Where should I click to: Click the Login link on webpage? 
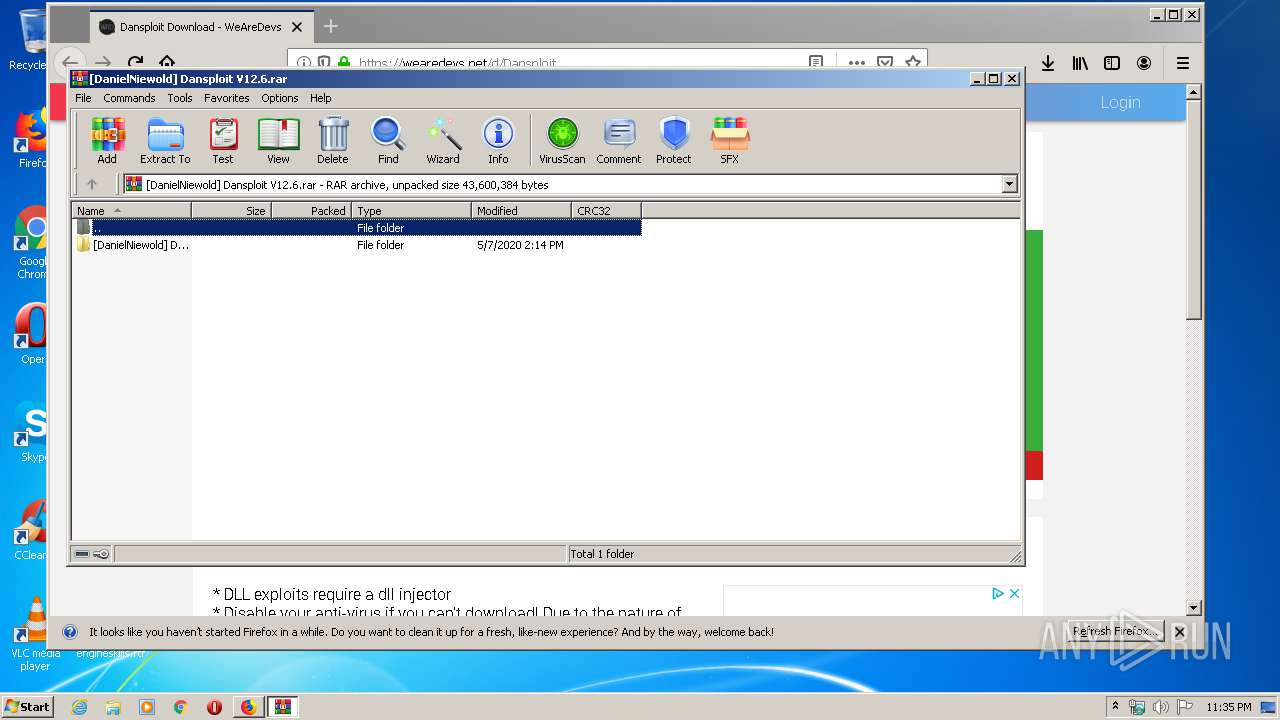click(x=1120, y=102)
